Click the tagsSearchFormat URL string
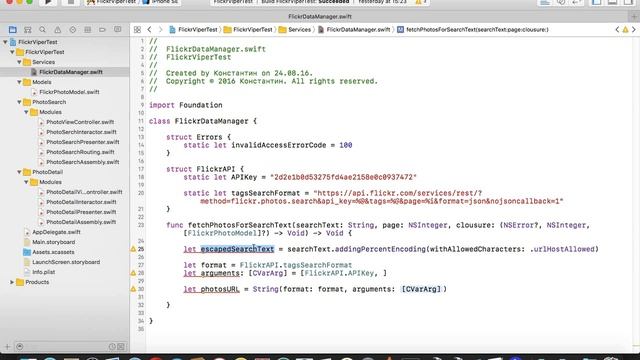 (382, 197)
